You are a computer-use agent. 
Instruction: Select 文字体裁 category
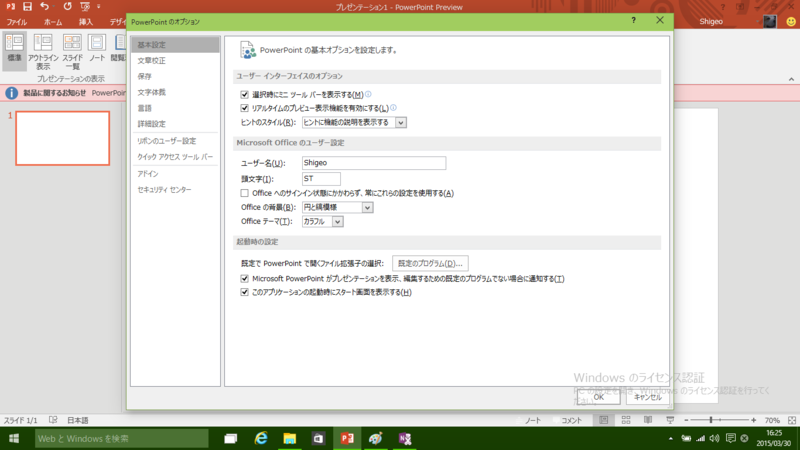point(176,92)
